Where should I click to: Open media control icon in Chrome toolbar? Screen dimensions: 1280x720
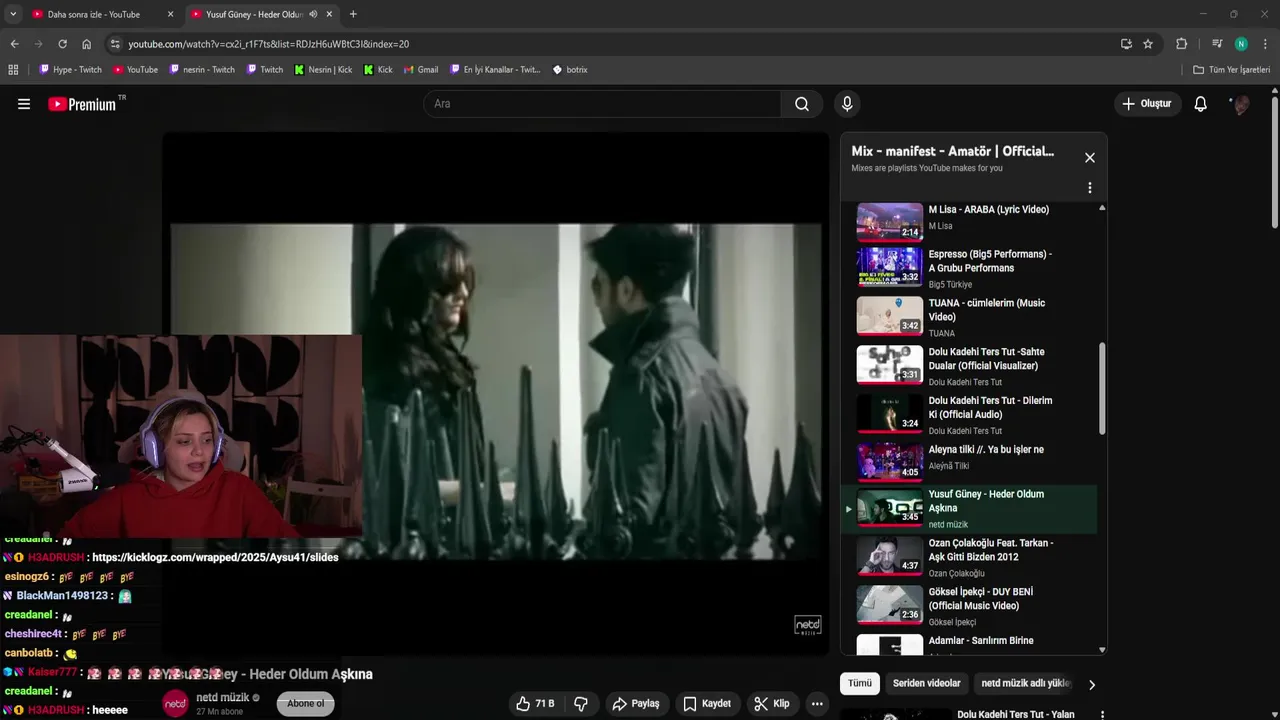tap(1217, 44)
